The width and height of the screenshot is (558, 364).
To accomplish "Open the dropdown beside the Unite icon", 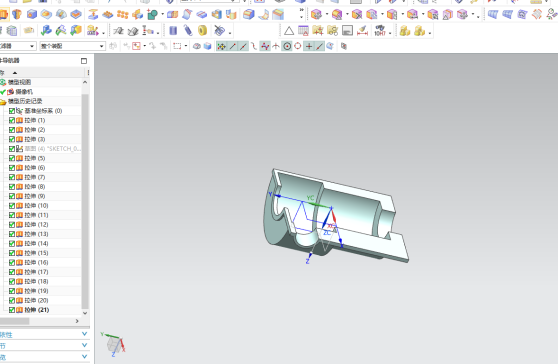I will pyautogui.click(x=163, y=15).
